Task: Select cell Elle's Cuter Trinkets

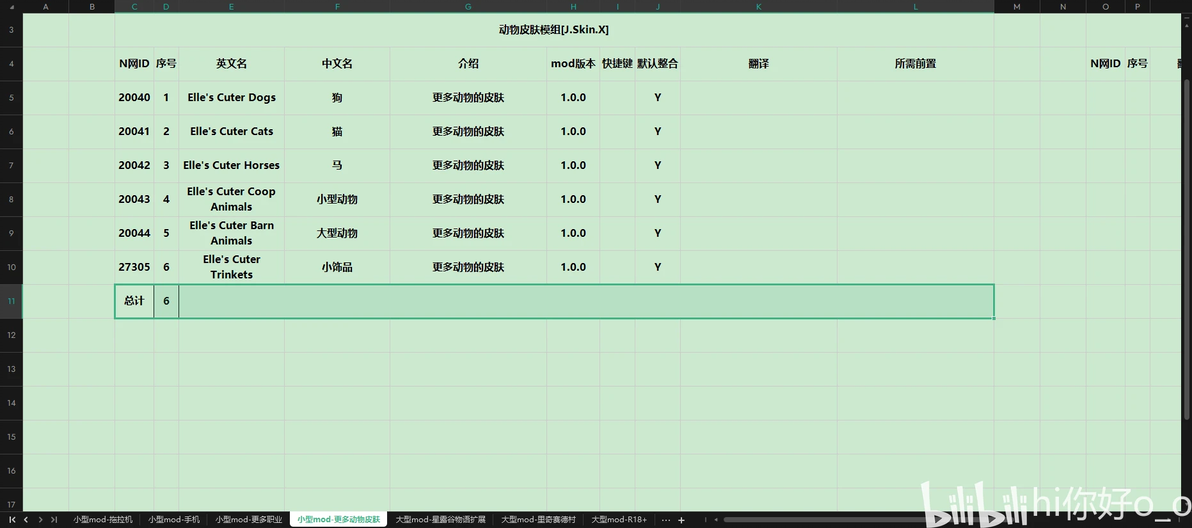Action: 232,267
